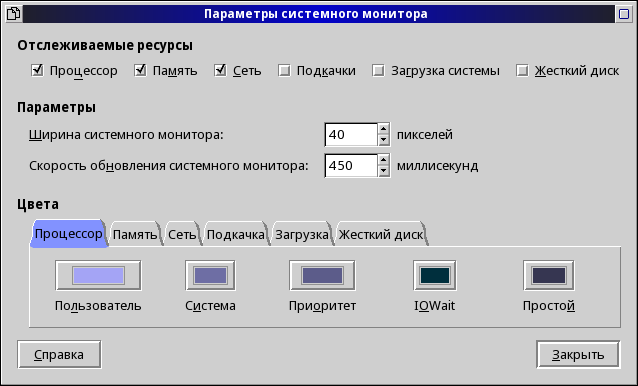Pick the Приоритет color swatch
The height and width of the screenshot is (386, 638).
tap(322, 275)
